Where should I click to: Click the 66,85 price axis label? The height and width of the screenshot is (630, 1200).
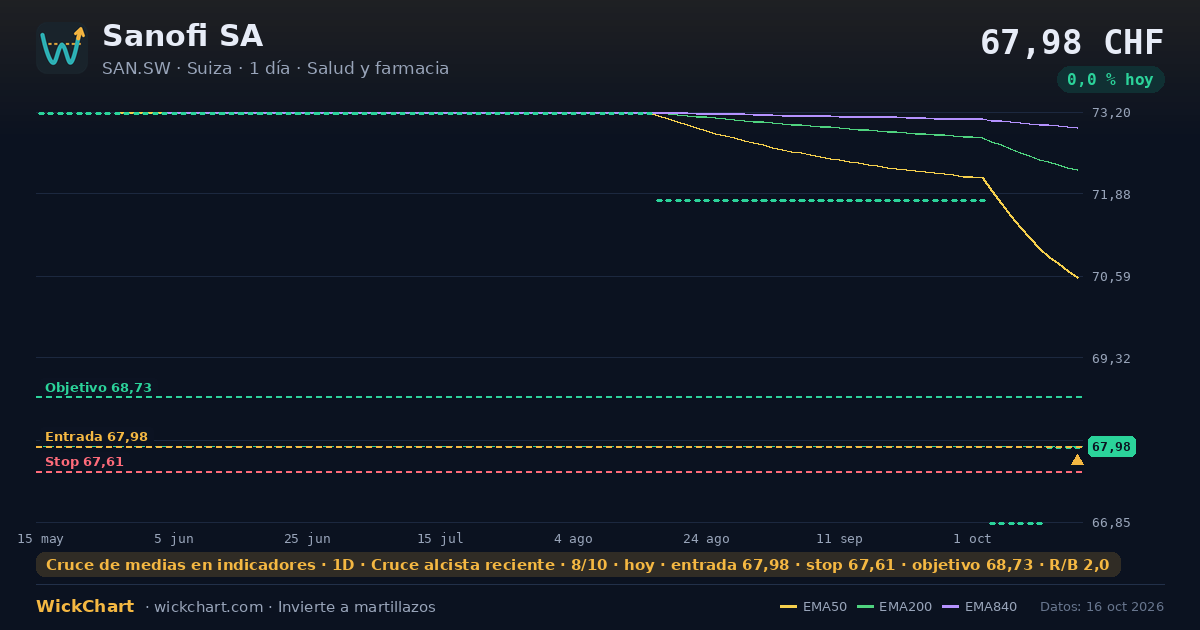pyautogui.click(x=1111, y=523)
